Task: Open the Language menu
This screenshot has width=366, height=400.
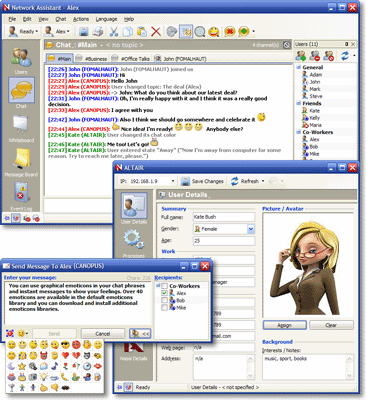Action: (x=106, y=19)
